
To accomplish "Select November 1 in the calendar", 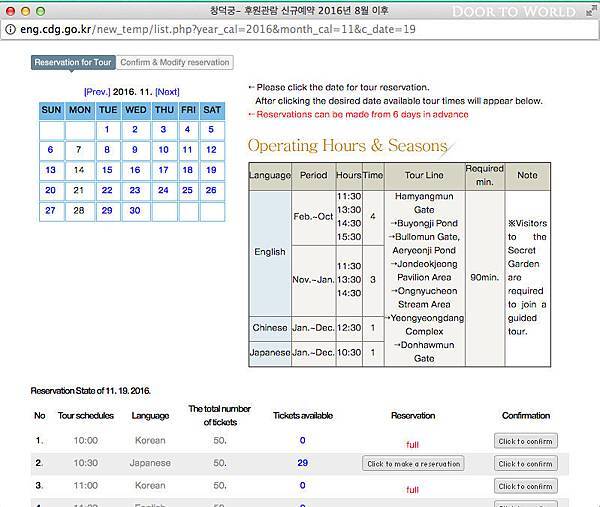I will pyautogui.click(x=107, y=129).
